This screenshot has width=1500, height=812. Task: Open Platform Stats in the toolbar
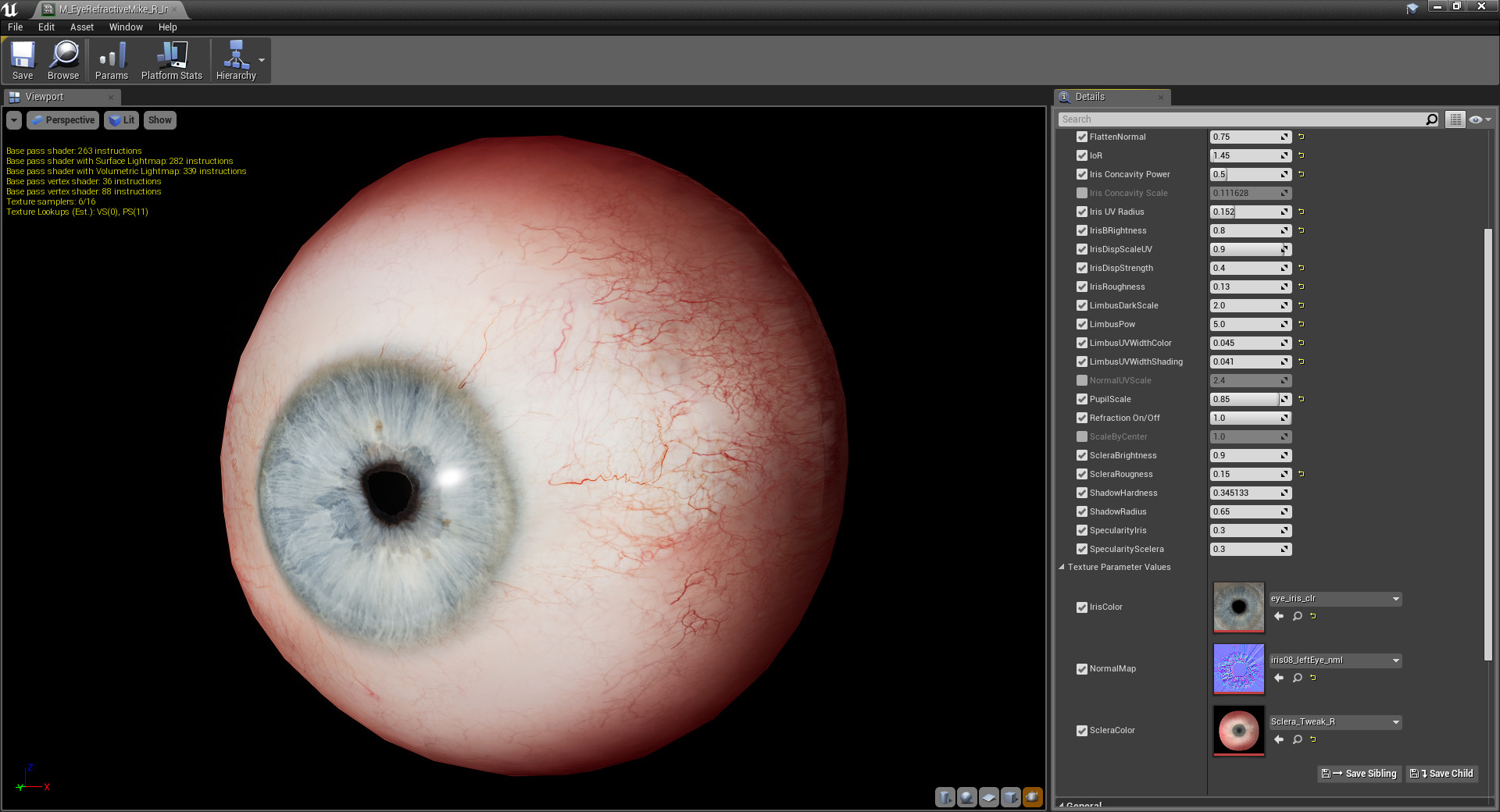171,60
